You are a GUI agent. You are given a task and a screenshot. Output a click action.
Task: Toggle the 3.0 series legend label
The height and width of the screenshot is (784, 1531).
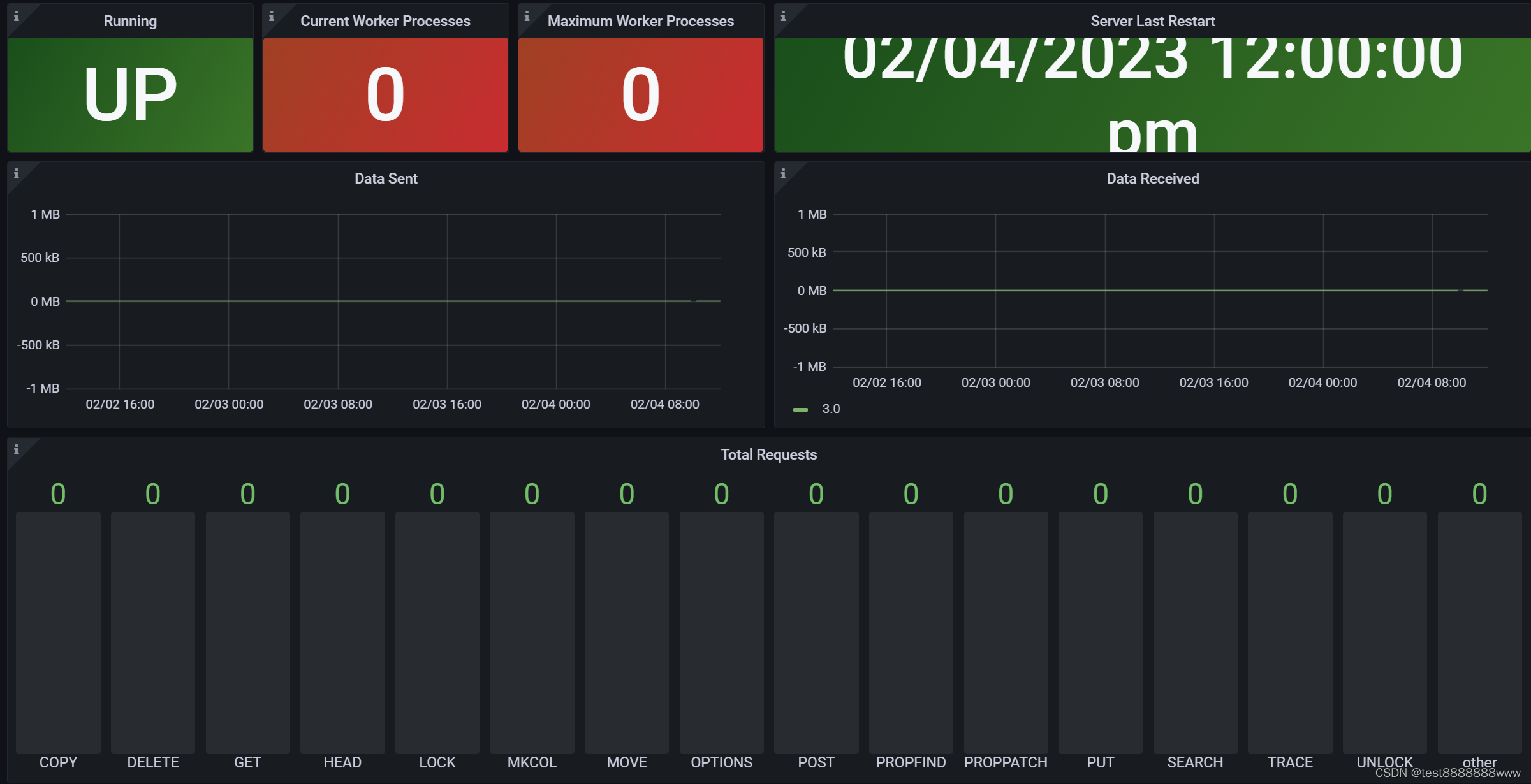831,409
